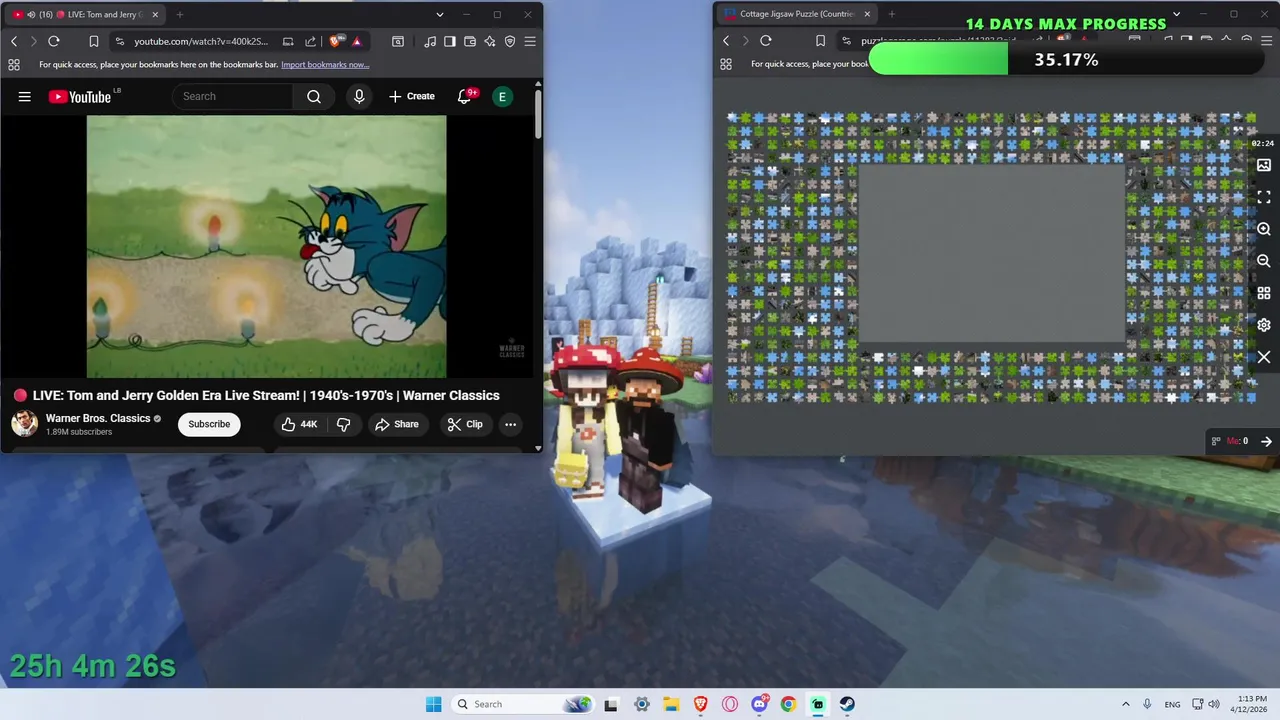Click arrow beside Me: 0 counter
The height and width of the screenshot is (720, 1280).
click(x=1266, y=441)
